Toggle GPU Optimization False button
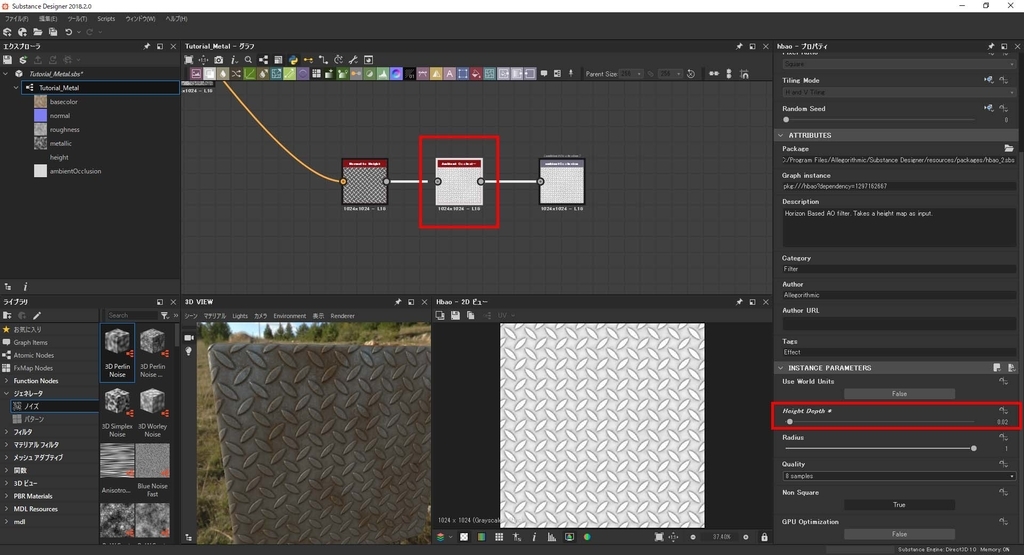This screenshot has height=555, width=1024. point(899,534)
